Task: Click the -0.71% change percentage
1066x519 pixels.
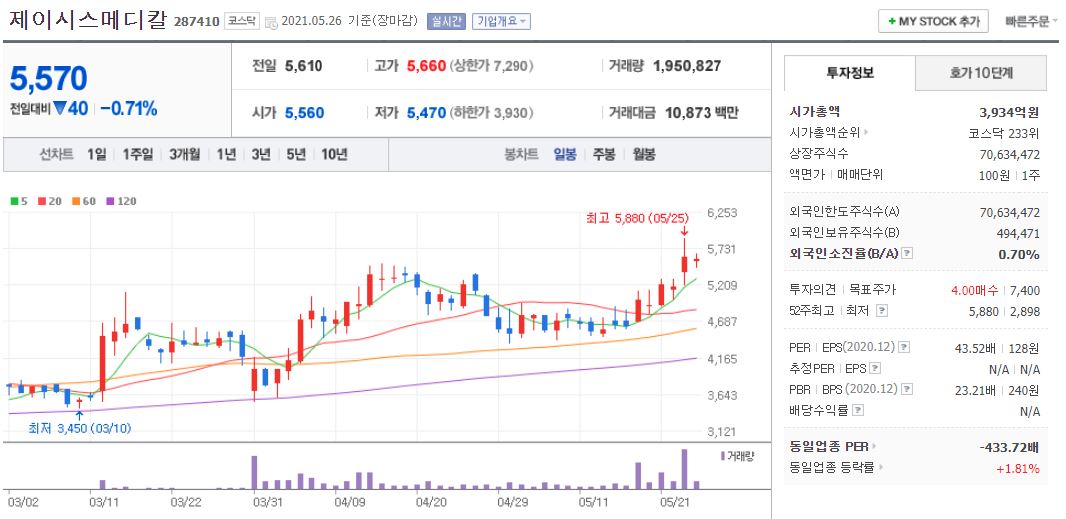Action: point(128,108)
